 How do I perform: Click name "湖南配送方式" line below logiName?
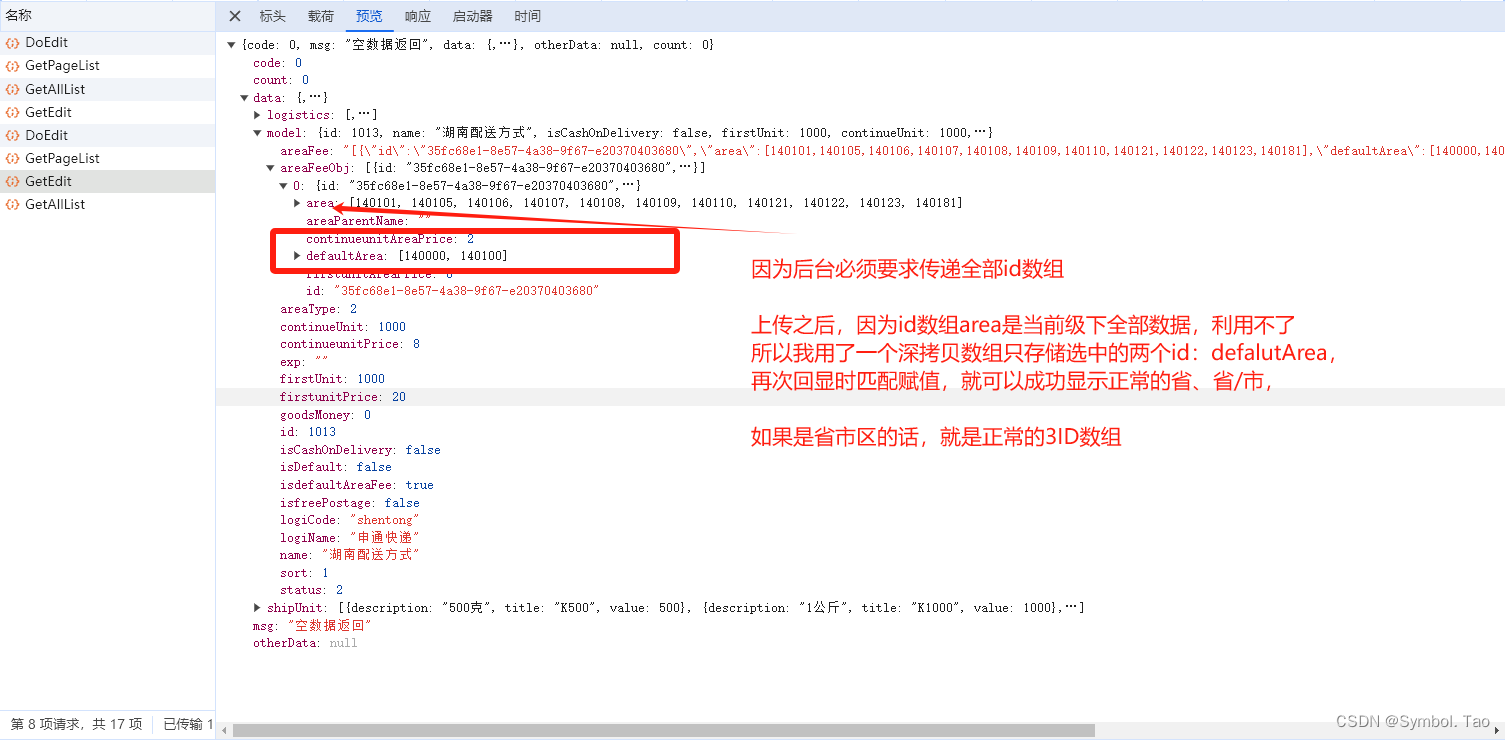(x=350, y=555)
